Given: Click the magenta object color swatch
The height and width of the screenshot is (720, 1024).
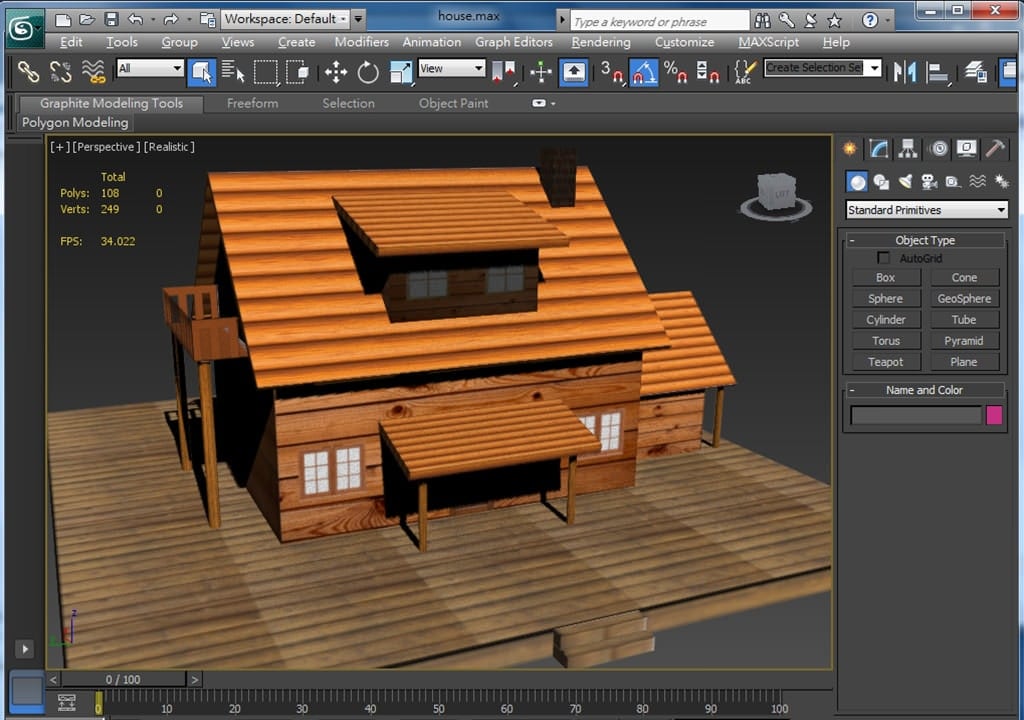Looking at the screenshot, I should click(x=994, y=415).
